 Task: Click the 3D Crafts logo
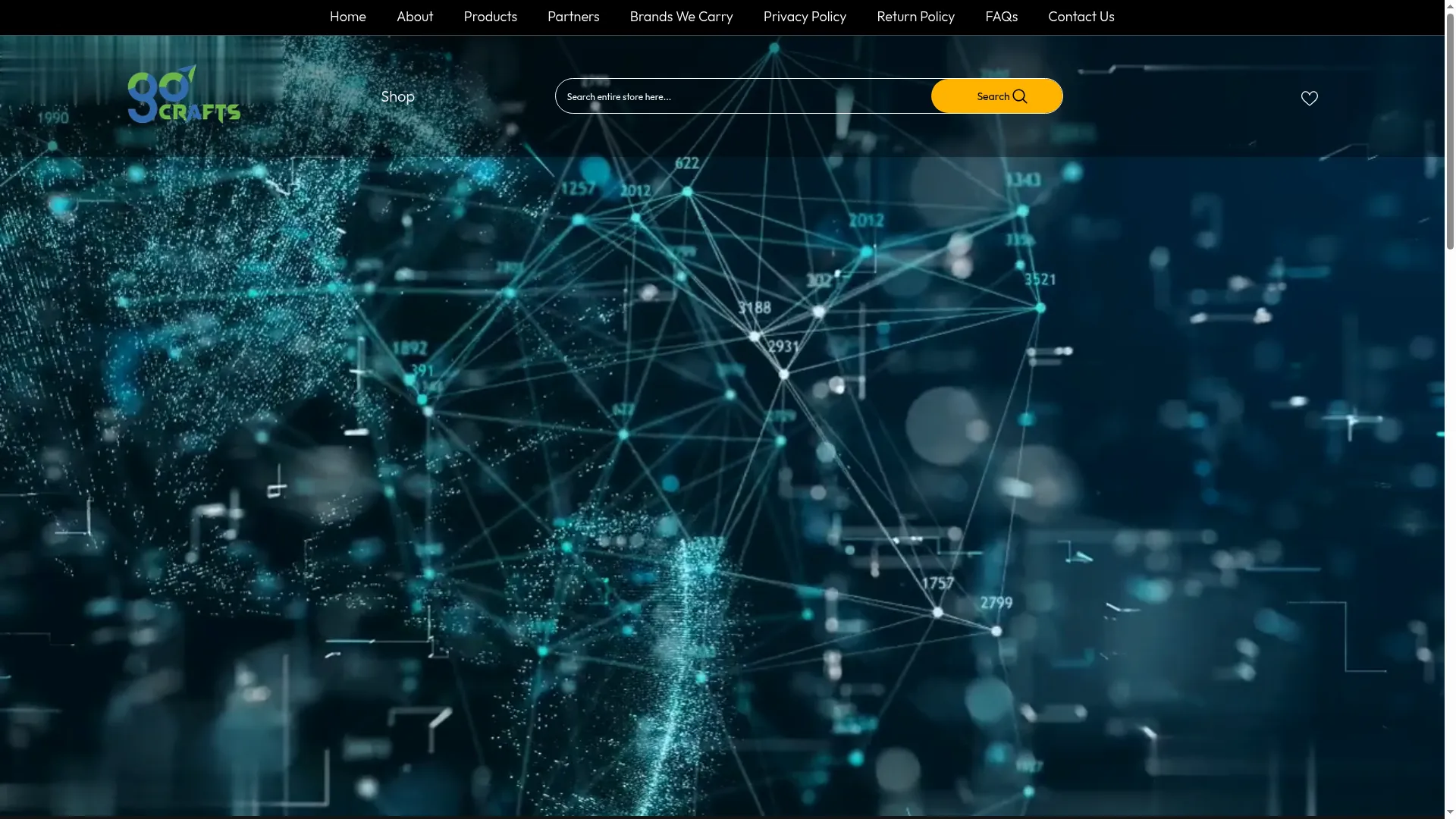tap(184, 93)
